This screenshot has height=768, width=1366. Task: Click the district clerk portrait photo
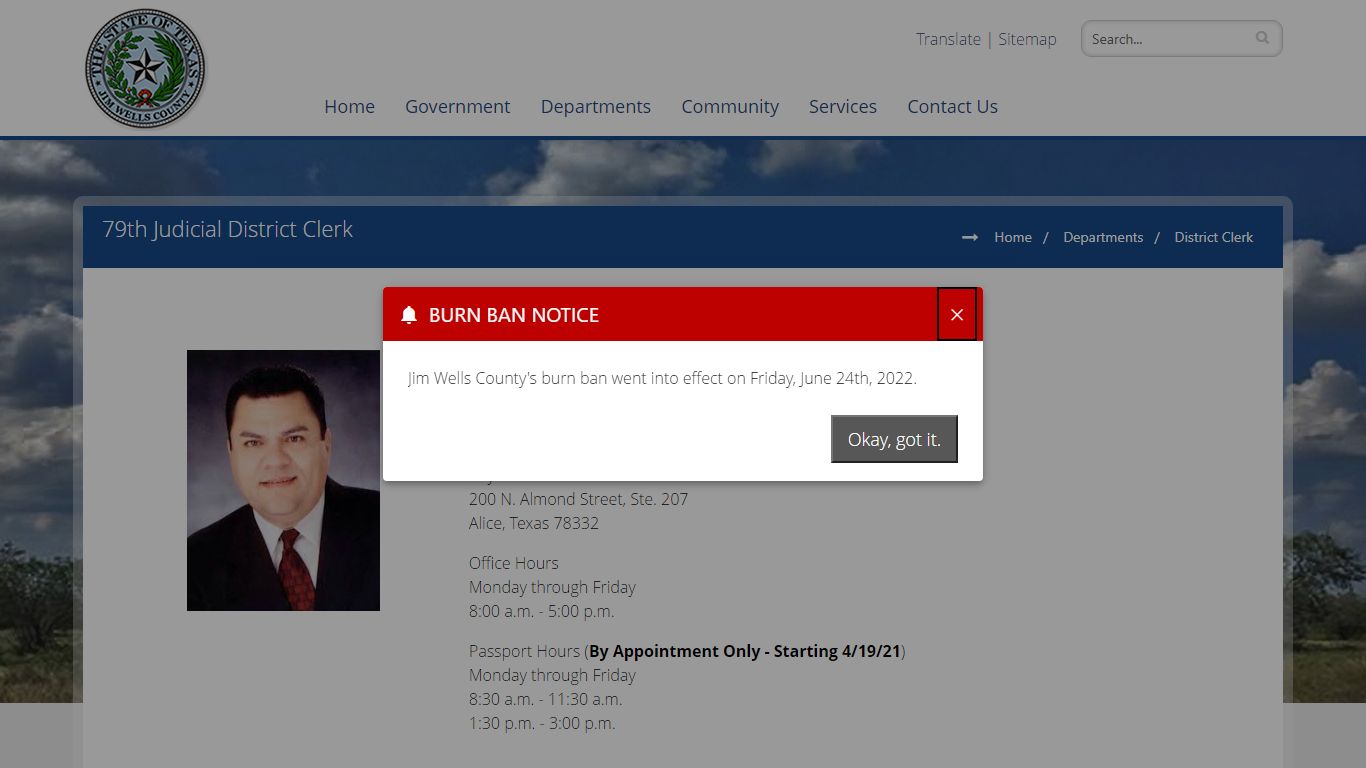(x=283, y=480)
